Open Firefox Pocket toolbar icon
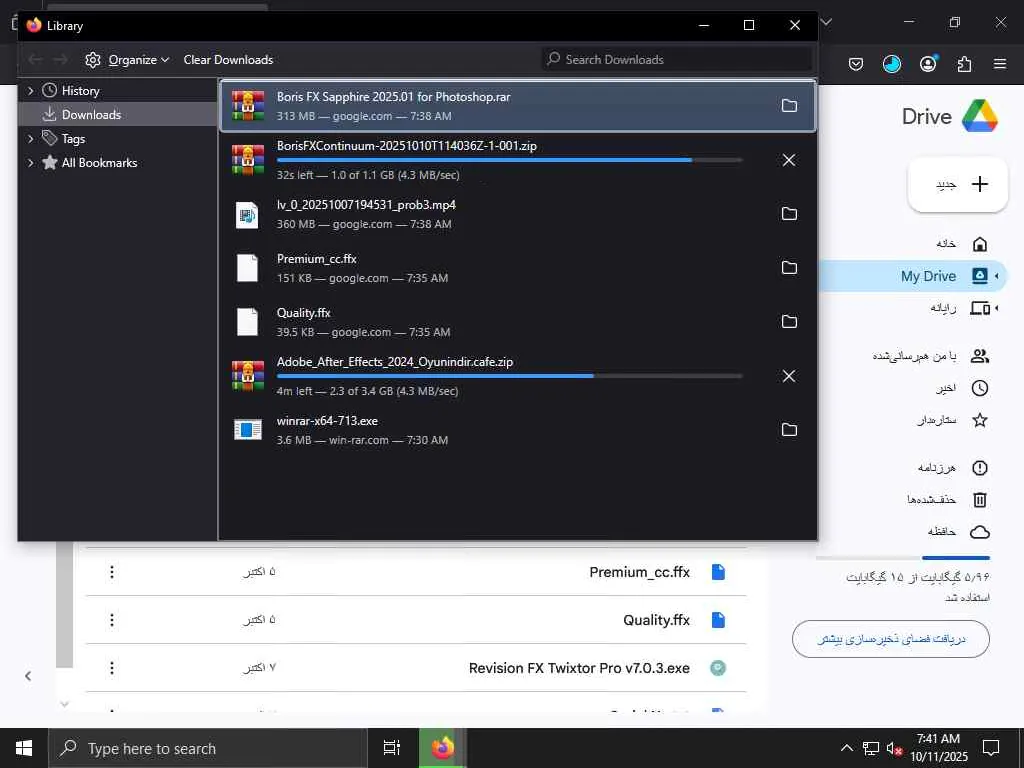The image size is (1024, 768). [856, 64]
